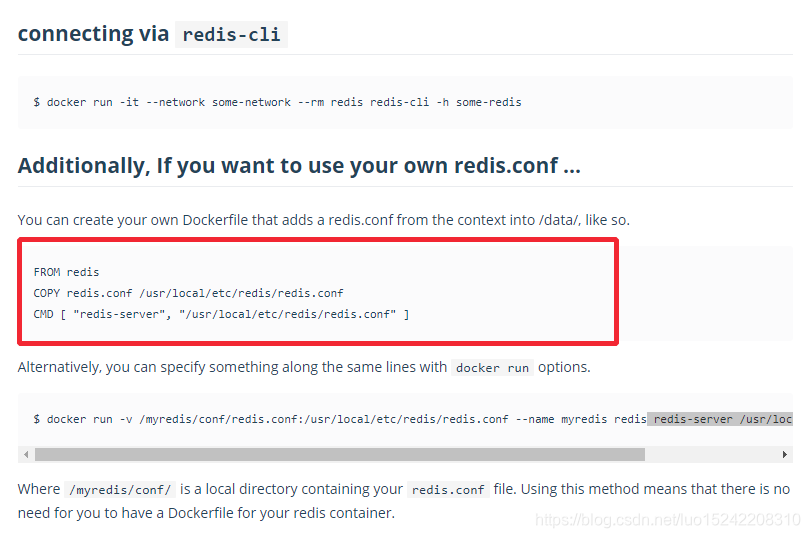
Task: Click the "COPY redis.conf" Dockerfile line
Action: click(189, 294)
